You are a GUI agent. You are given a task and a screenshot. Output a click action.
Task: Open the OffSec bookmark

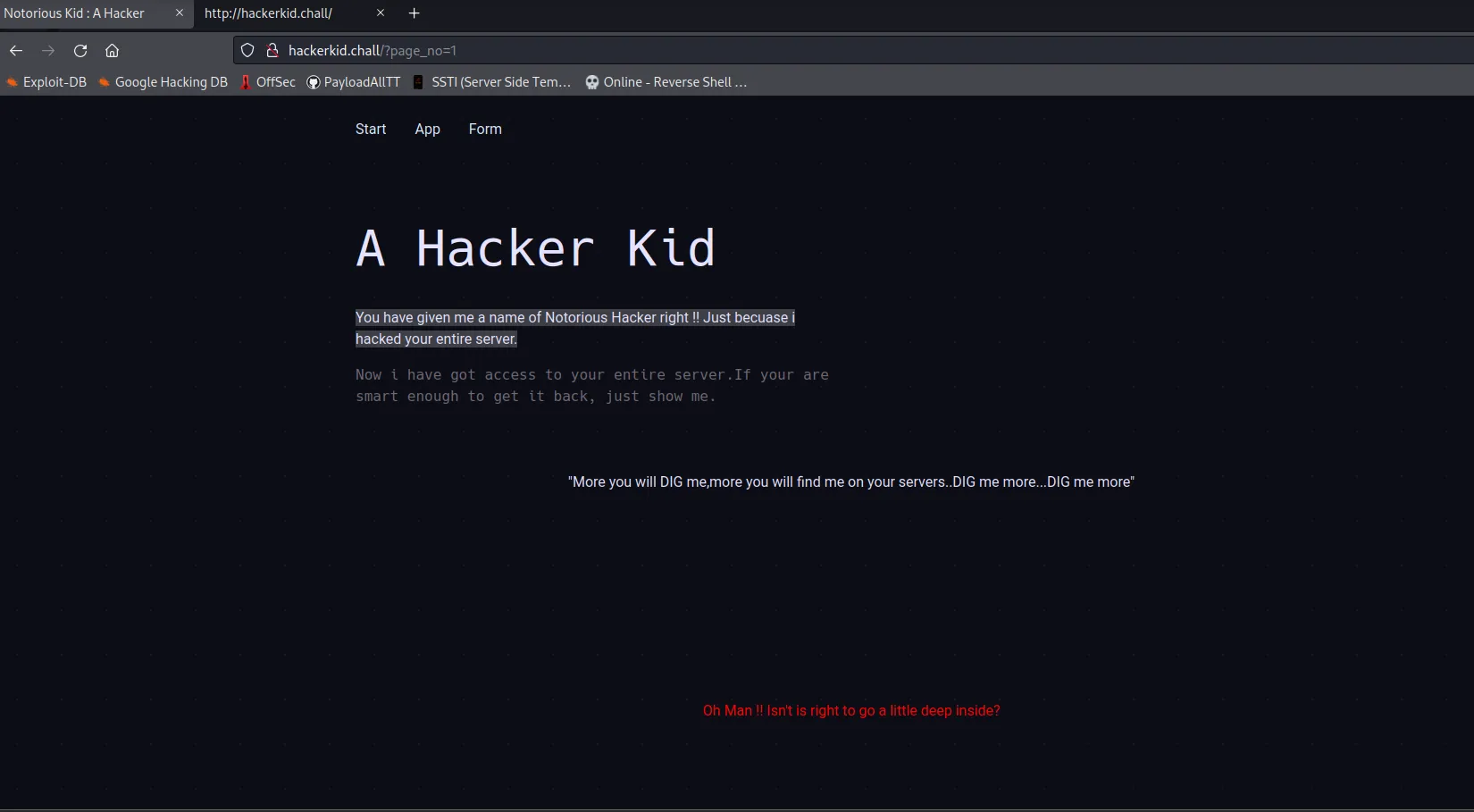click(268, 82)
